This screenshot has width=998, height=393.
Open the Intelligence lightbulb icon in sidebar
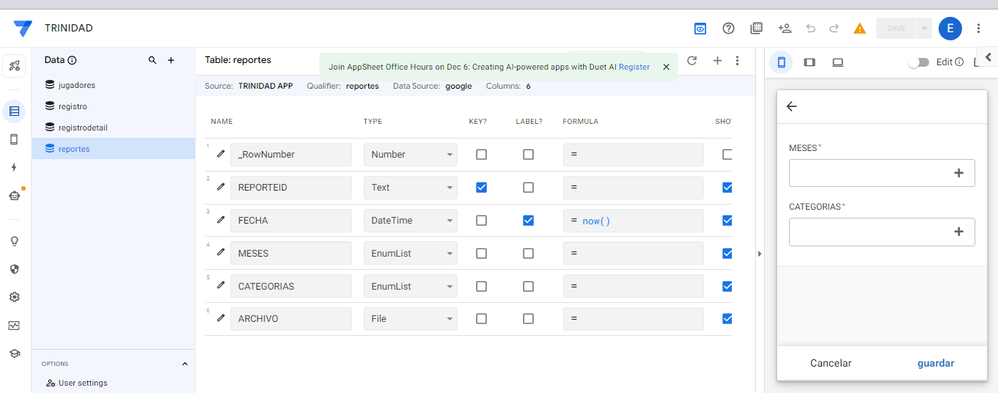14,241
